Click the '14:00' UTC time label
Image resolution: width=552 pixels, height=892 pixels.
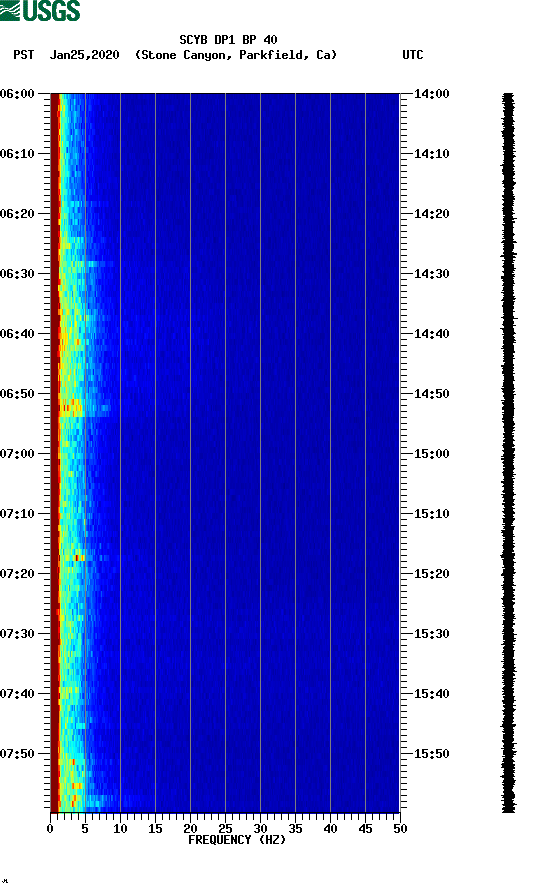(x=431, y=93)
